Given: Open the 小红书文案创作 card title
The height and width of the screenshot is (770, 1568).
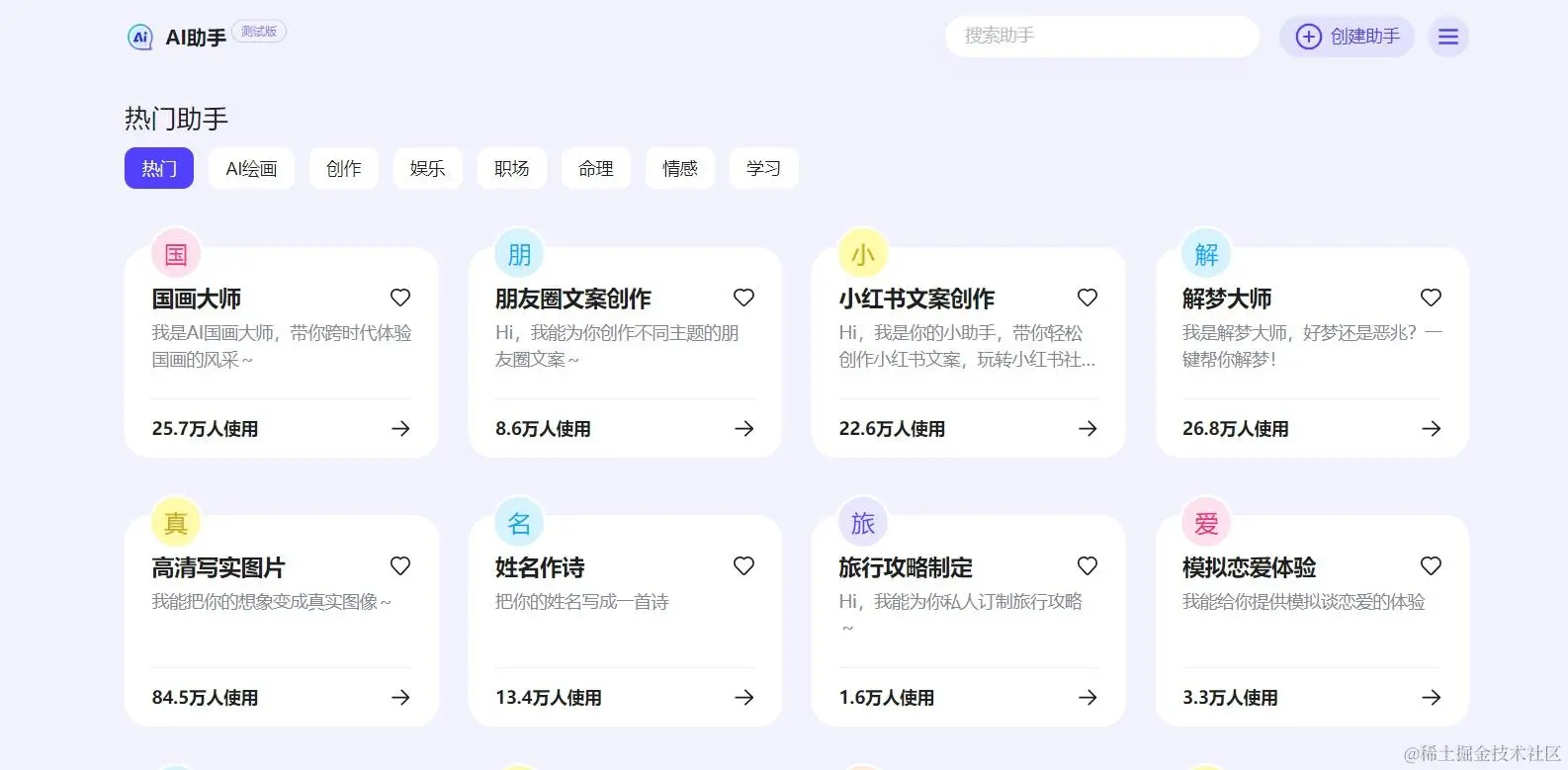Looking at the screenshot, I should pos(916,299).
